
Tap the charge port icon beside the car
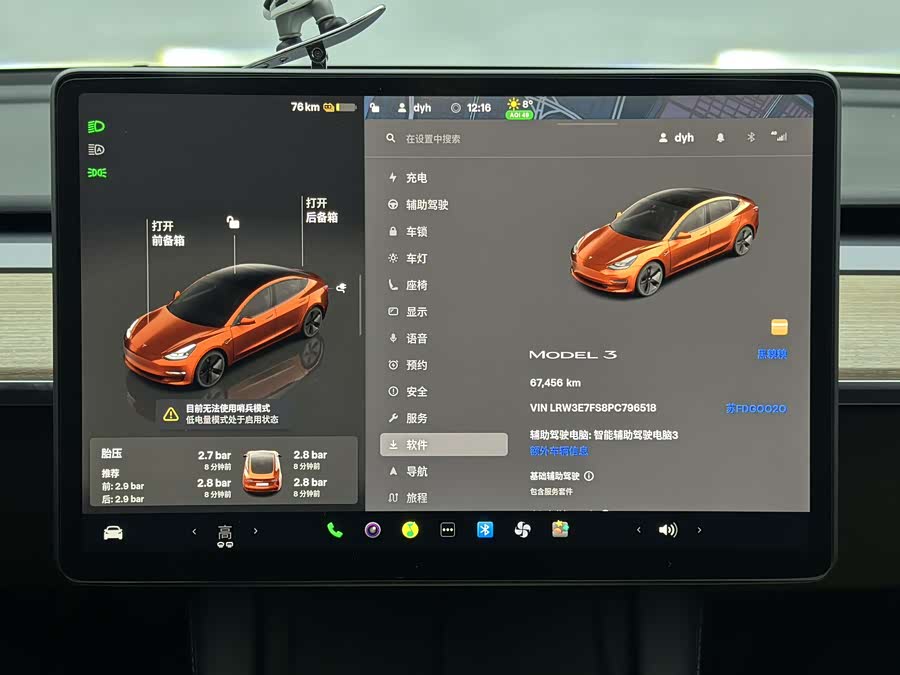click(x=342, y=288)
